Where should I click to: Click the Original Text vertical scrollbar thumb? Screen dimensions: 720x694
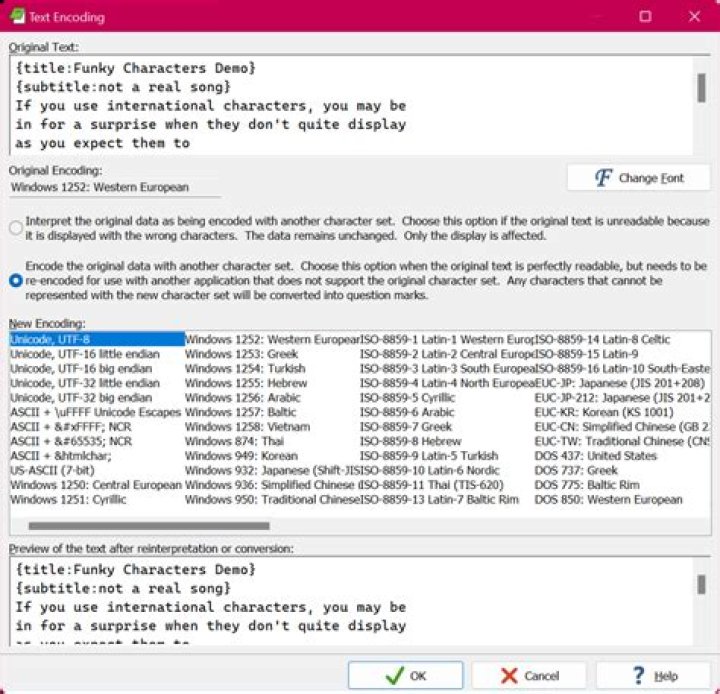tap(701, 87)
